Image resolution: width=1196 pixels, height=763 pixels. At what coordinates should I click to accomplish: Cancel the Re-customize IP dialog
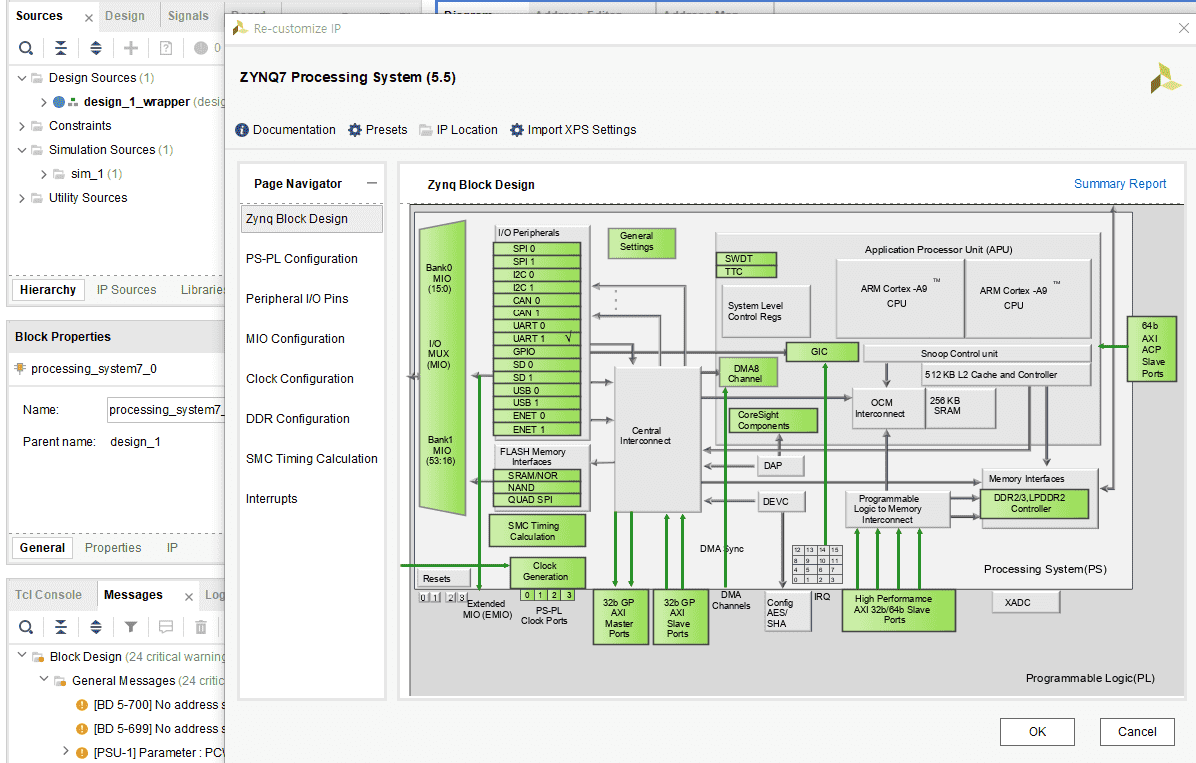coord(1137,732)
